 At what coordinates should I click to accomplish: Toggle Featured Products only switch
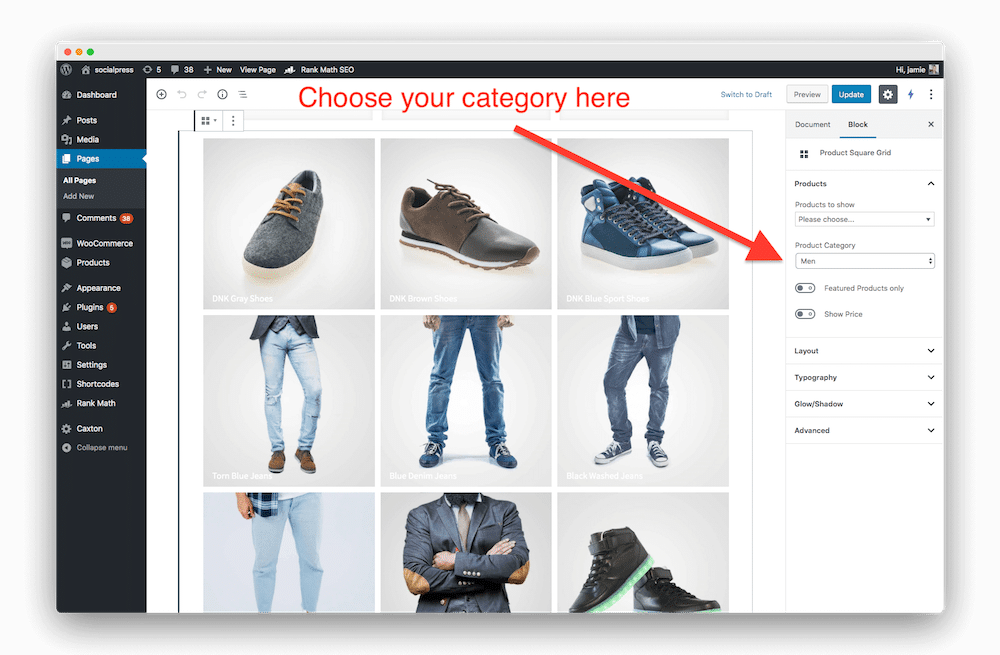[x=805, y=288]
